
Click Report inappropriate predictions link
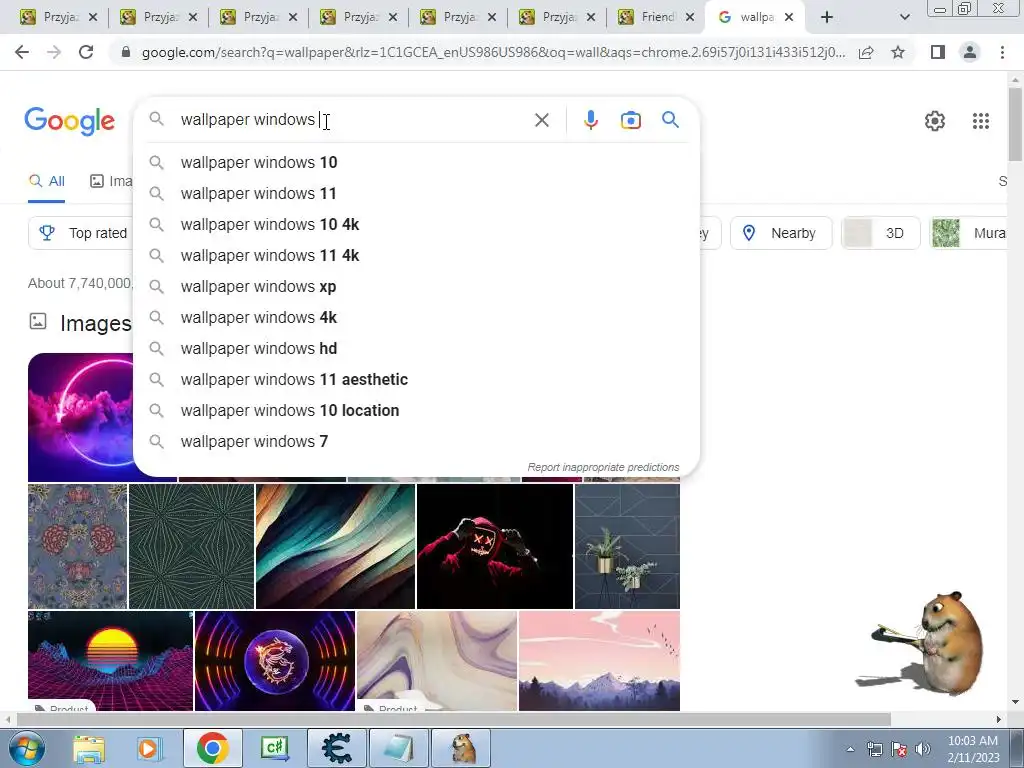click(x=603, y=468)
